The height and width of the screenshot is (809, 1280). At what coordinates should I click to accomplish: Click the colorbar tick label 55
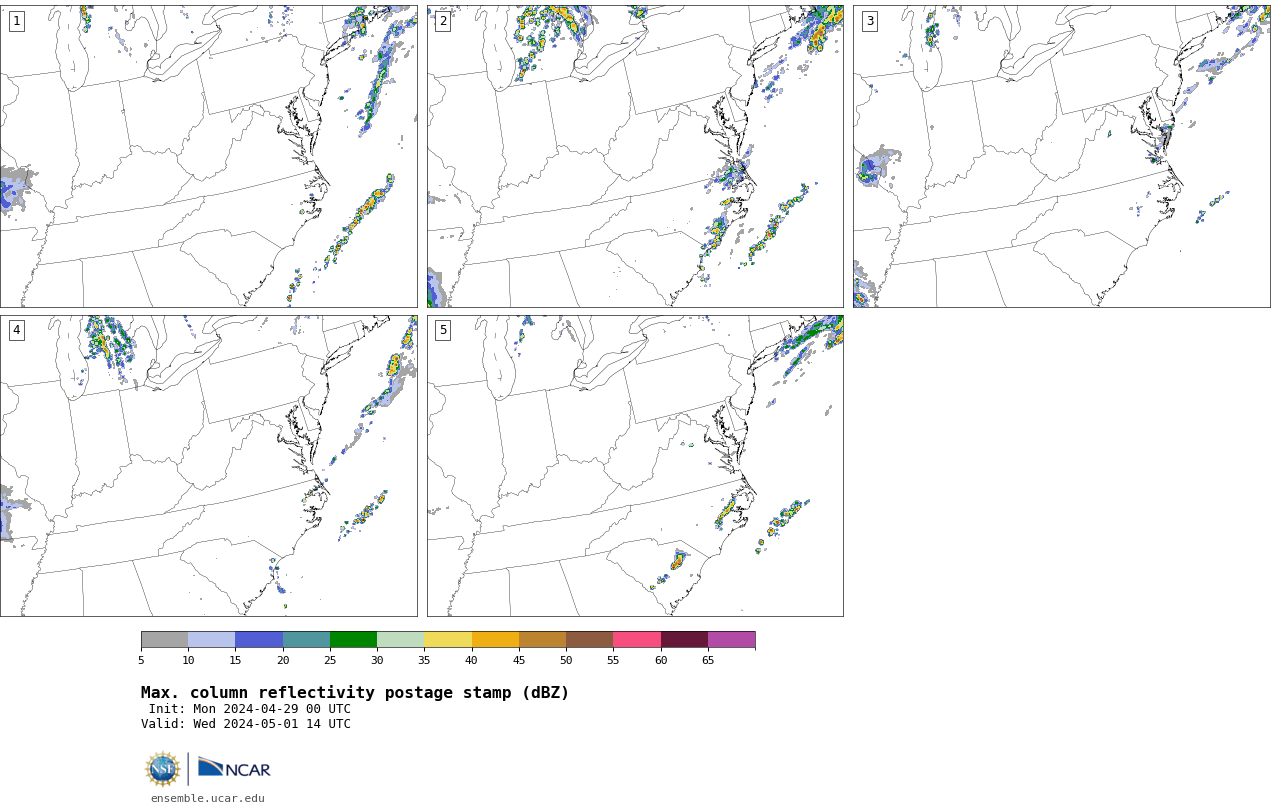(613, 660)
